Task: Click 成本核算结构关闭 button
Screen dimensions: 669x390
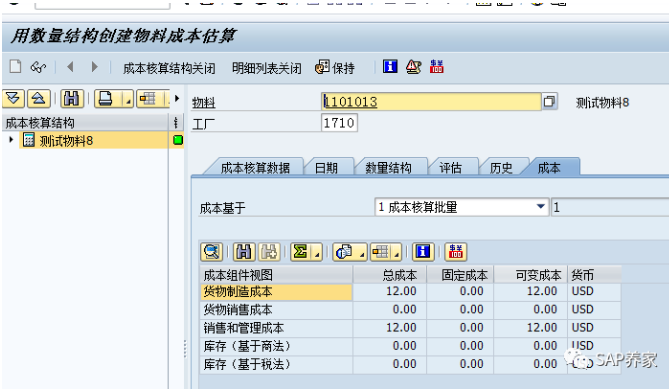Action: coord(169,68)
